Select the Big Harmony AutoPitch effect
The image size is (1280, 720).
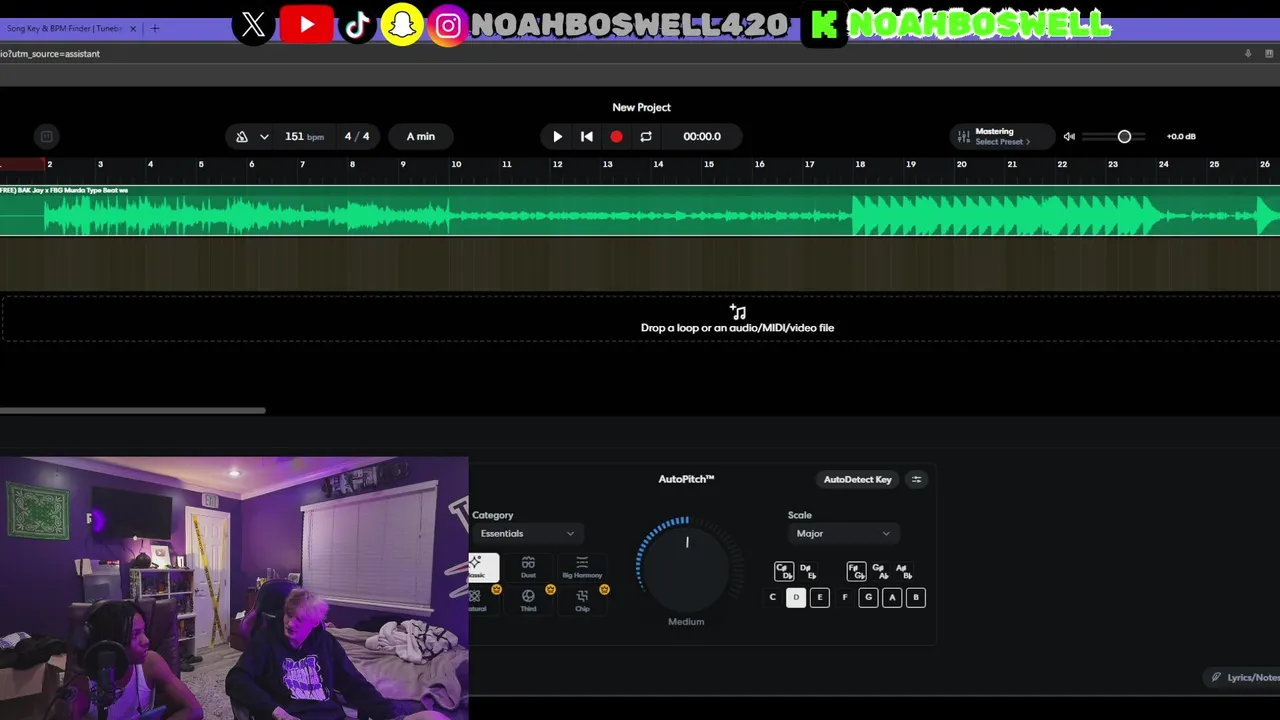point(582,567)
